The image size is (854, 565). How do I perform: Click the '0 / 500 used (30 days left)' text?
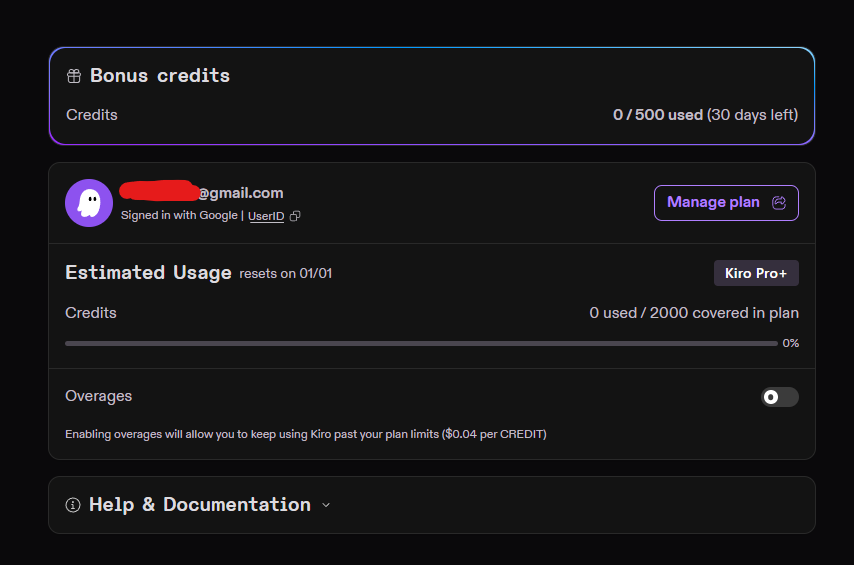pyautogui.click(x=705, y=115)
